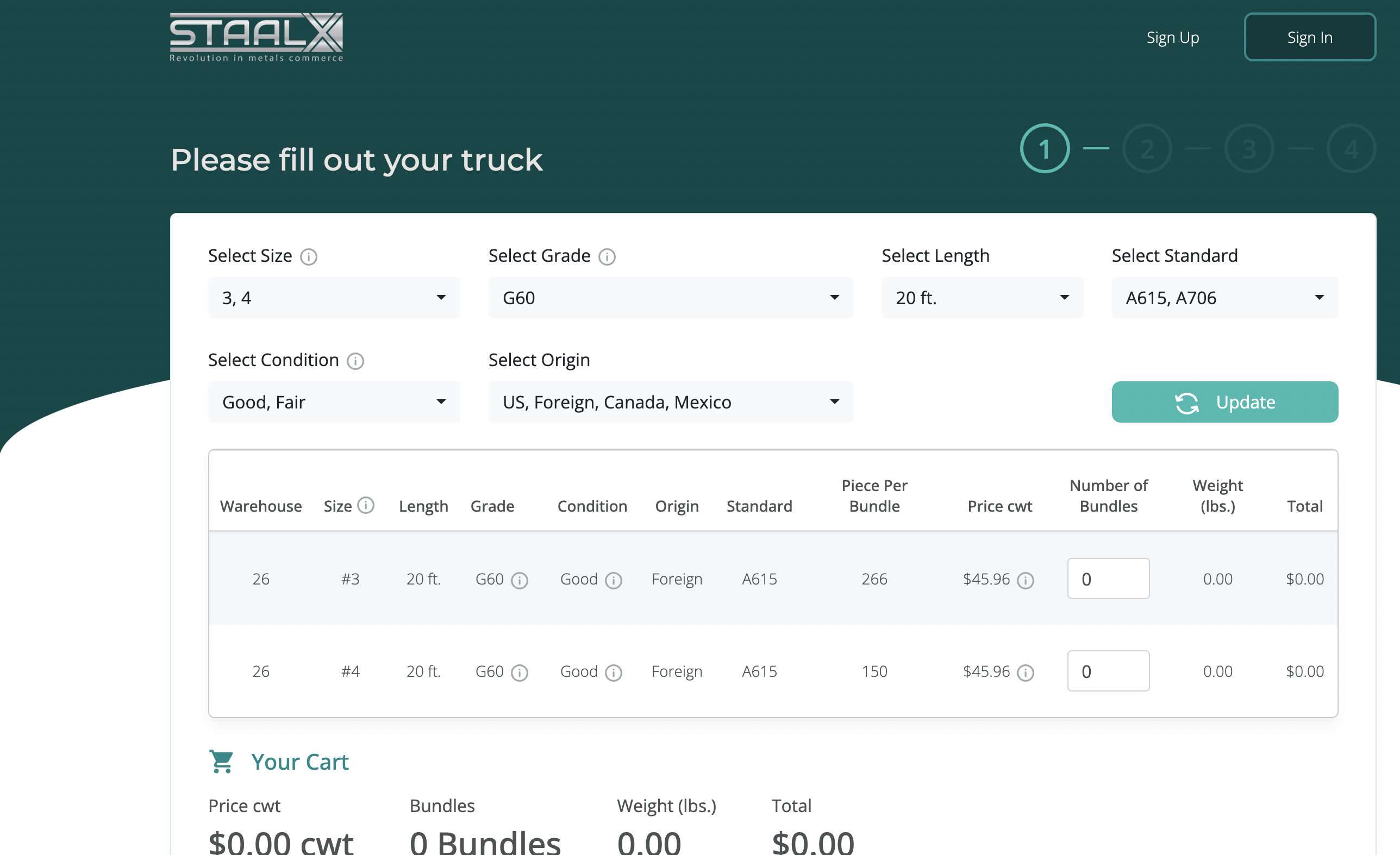
Task: Open the Select Length 20 ft. dropdown
Action: tap(982, 298)
